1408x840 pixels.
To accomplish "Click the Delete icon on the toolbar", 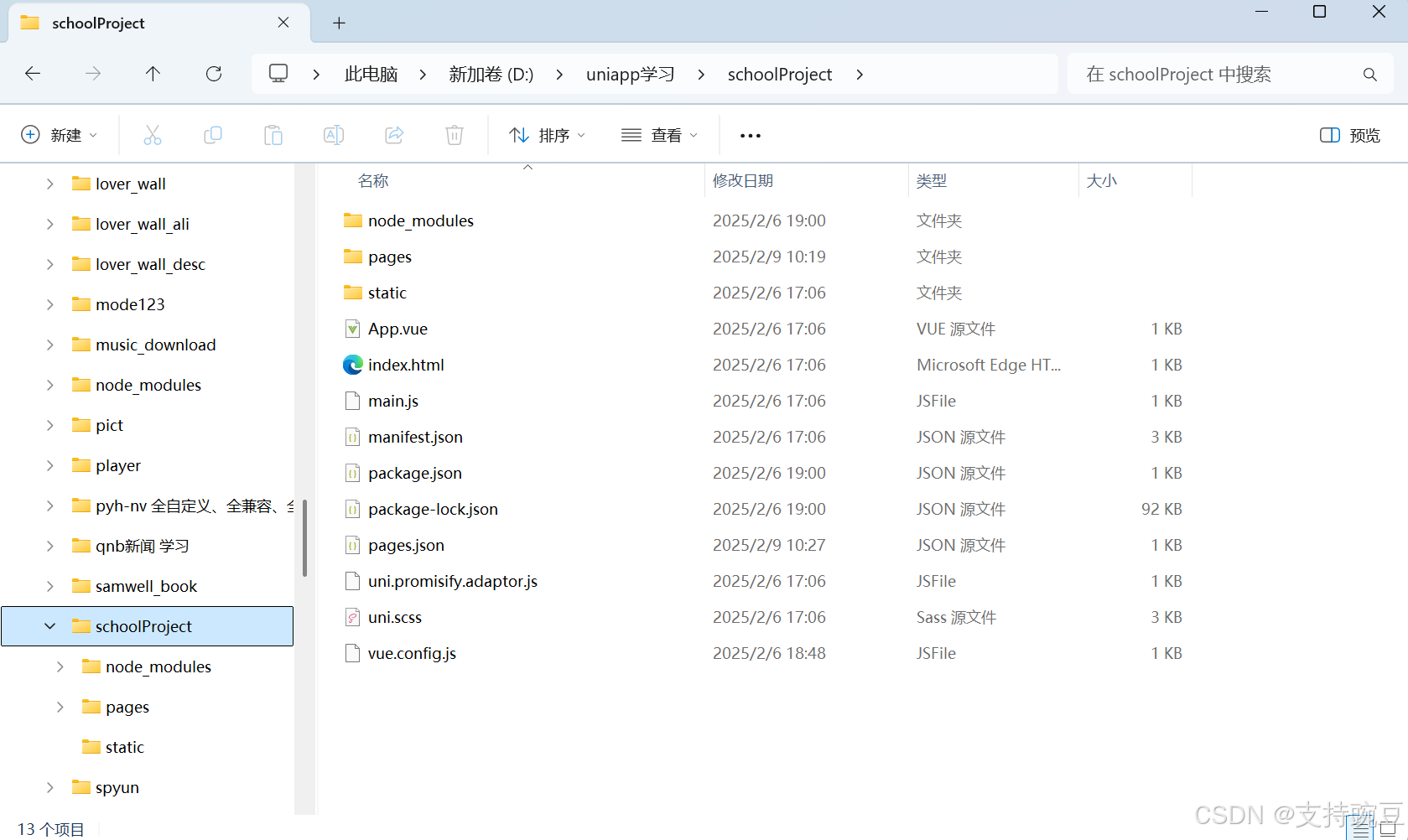I will pyautogui.click(x=454, y=134).
